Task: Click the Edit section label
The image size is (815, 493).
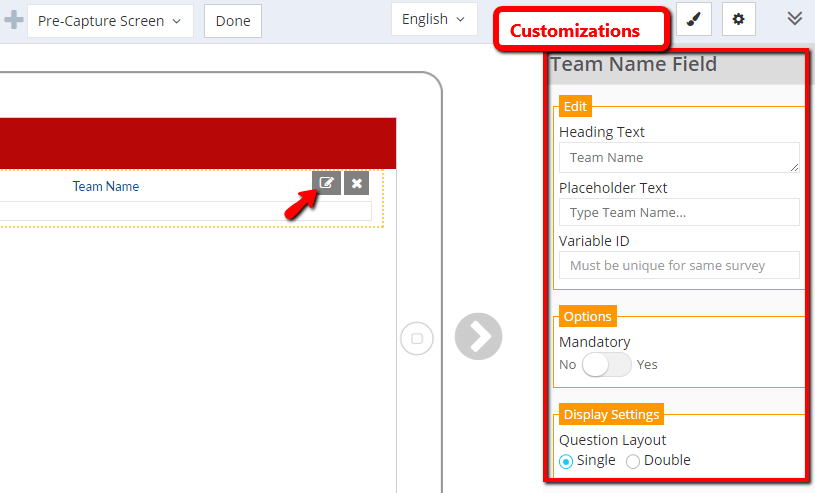Action: 575,106
